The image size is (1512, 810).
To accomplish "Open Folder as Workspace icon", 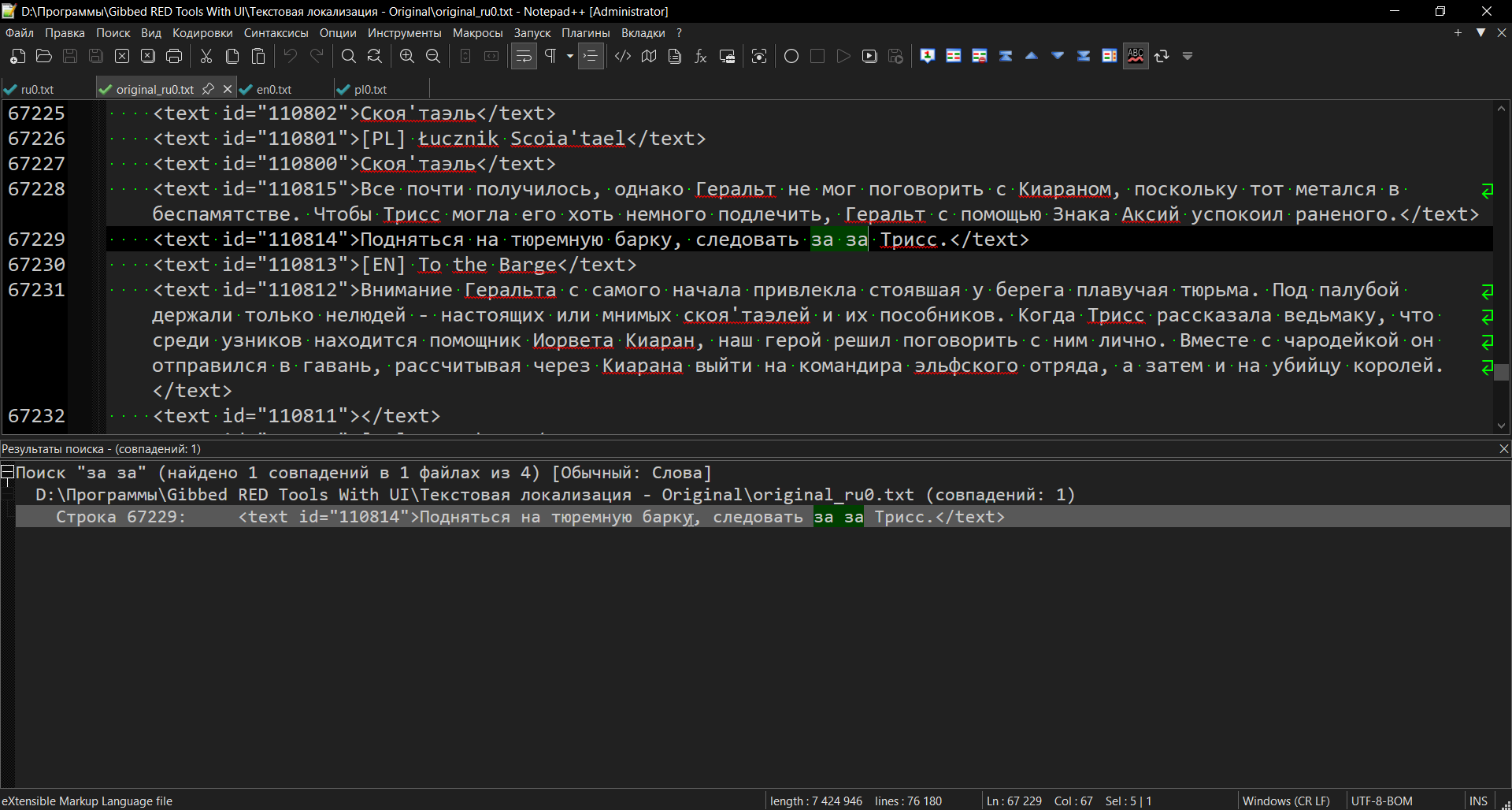I will point(727,56).
